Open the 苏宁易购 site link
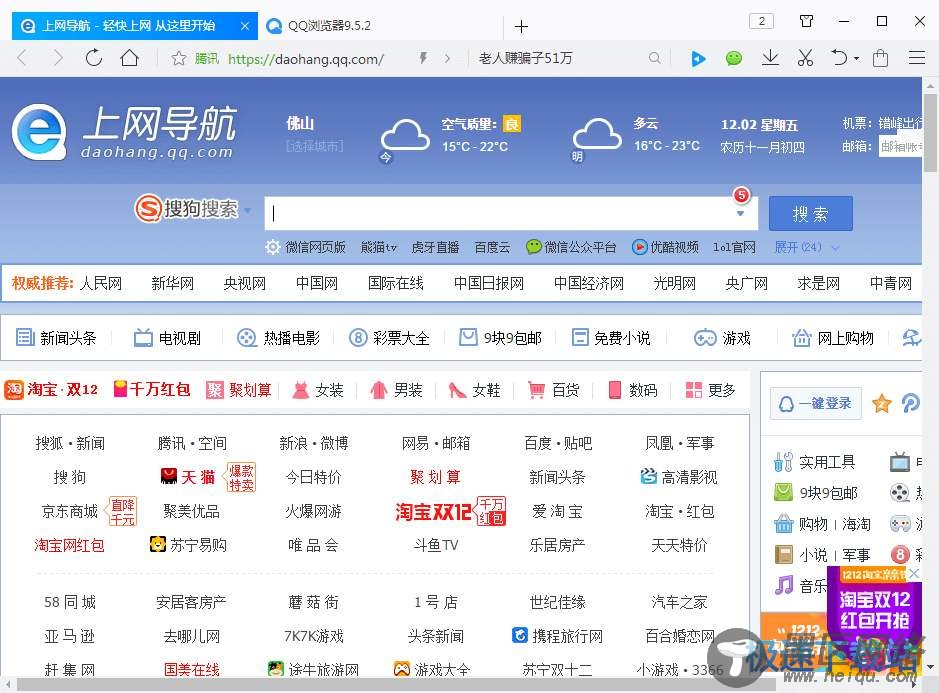The height and width of the screenshot is (693, 939). click(x=188, y=544)
